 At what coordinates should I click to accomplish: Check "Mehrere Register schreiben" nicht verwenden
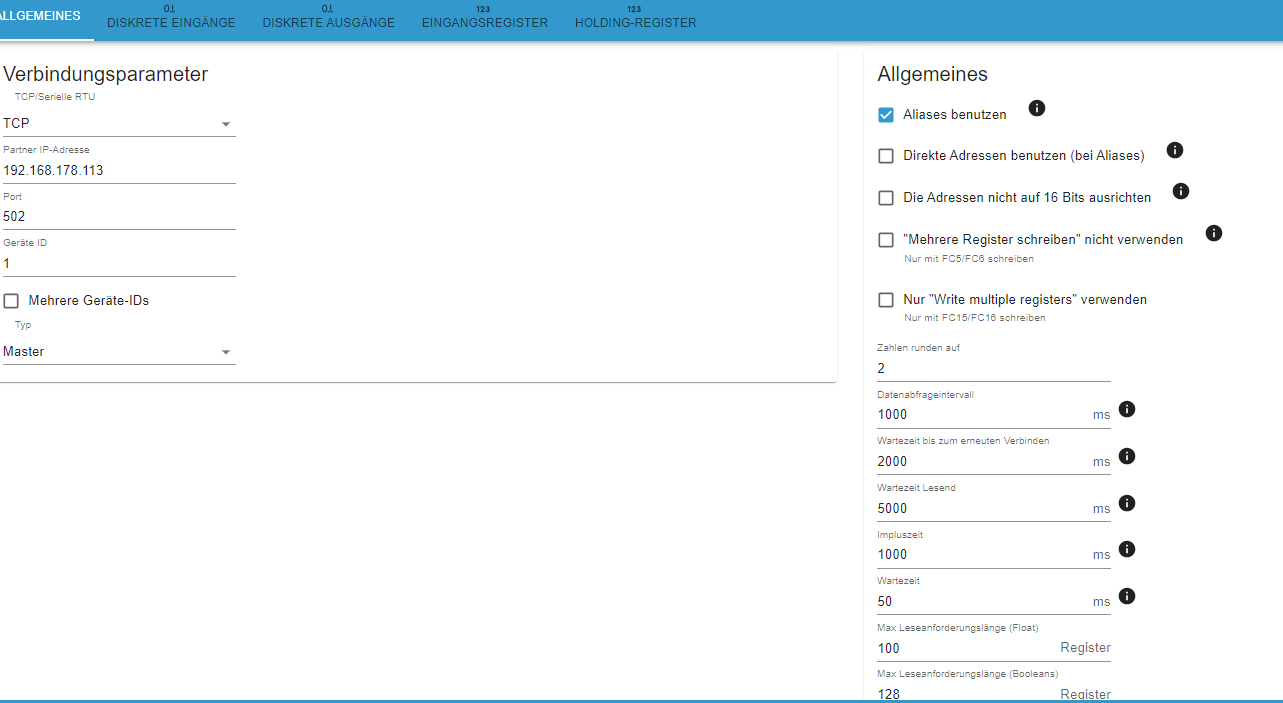coord(886,240)
